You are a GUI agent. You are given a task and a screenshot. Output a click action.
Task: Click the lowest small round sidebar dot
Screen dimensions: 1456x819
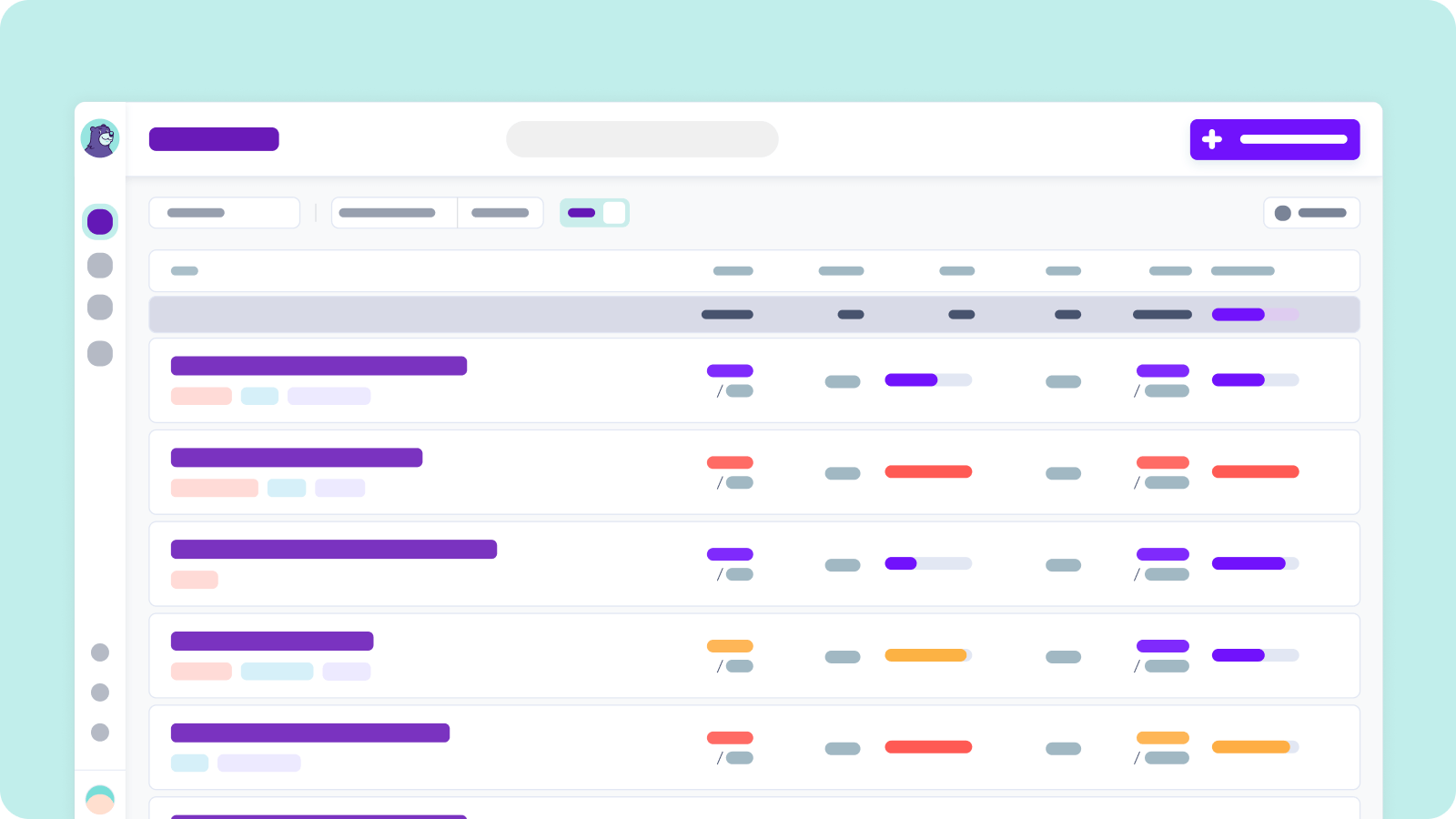(100, 733)
